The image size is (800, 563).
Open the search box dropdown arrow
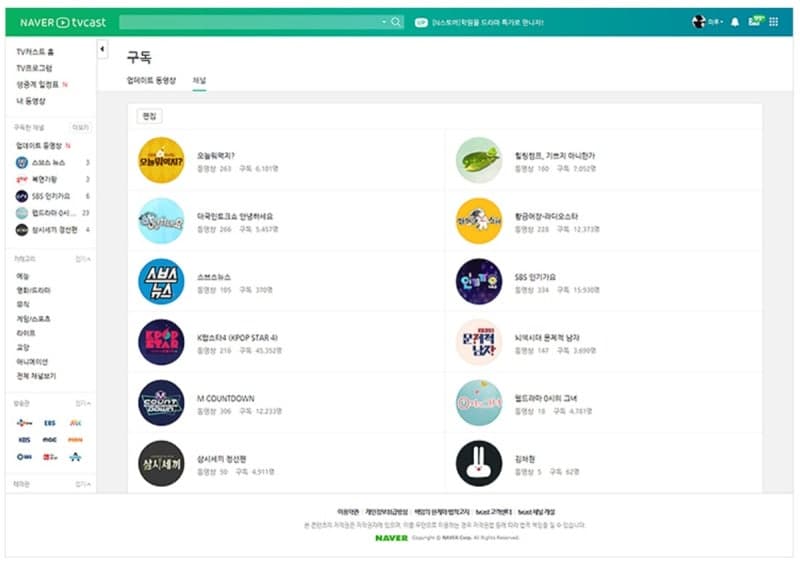[384, 22]
